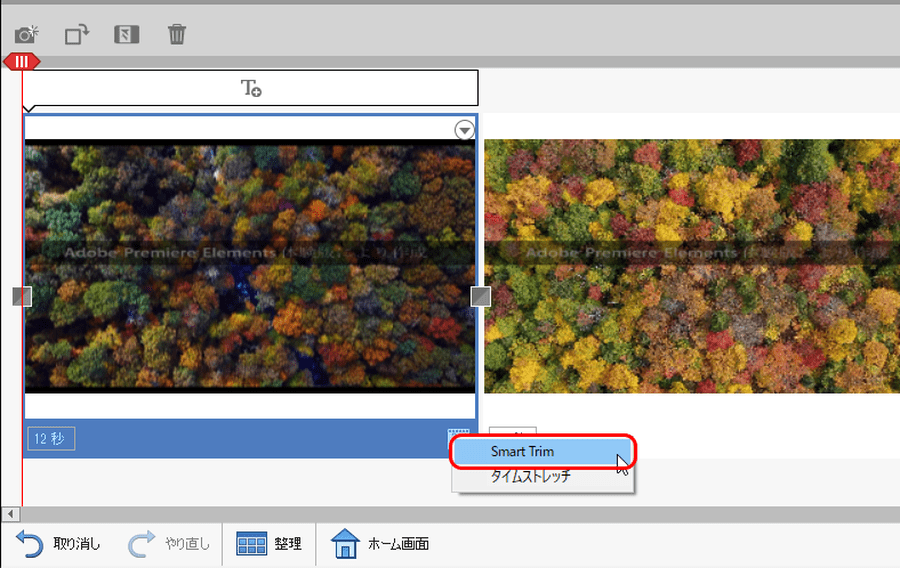Click the 12 秒 duration field
This screenshot has width=900, height=568.
51,439
